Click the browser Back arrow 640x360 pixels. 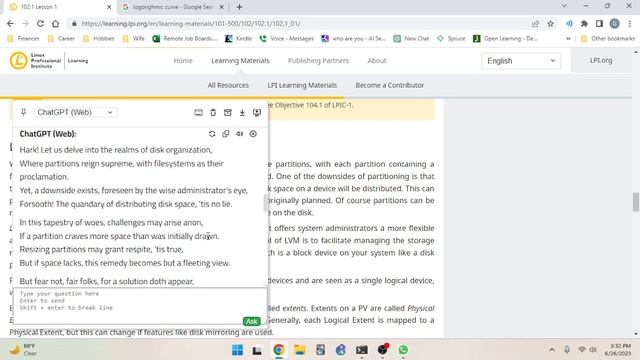tap(11, 24)
